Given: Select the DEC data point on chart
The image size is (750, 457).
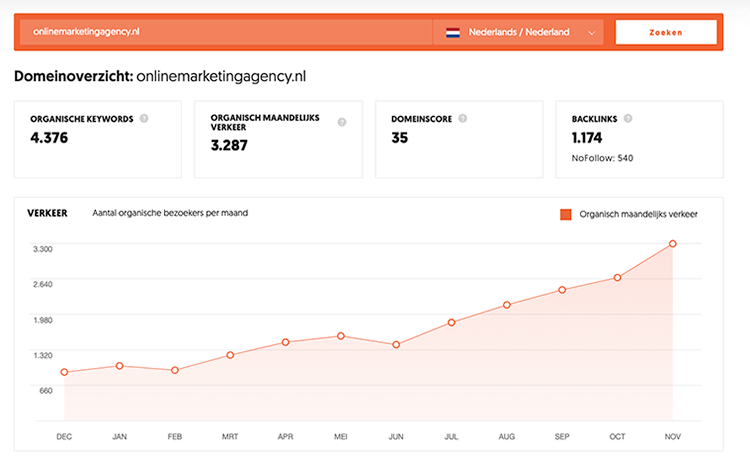Looking at the screenshot, I should point(64,372).
